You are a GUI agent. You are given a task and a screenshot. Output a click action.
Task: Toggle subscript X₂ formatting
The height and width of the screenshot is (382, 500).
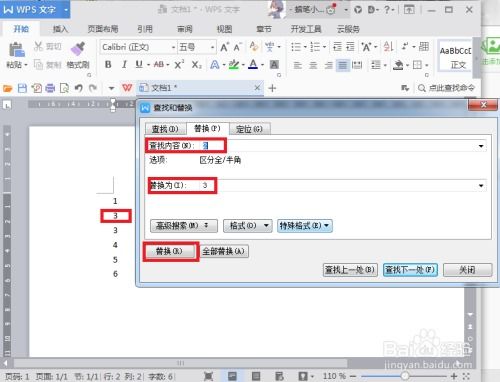click(196, 64)
